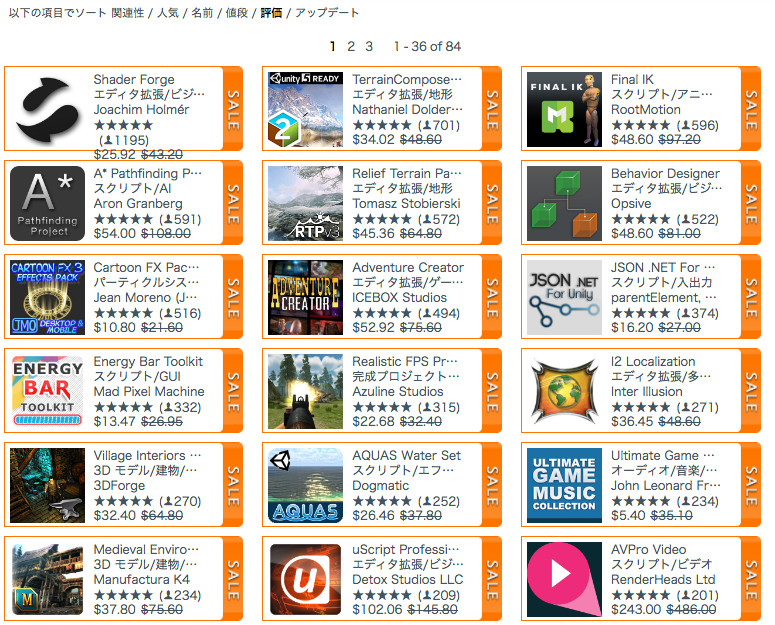Screen dimensions: 775x625
Task: Open the I2 Localization globe icon
Action: click(564, 391)
